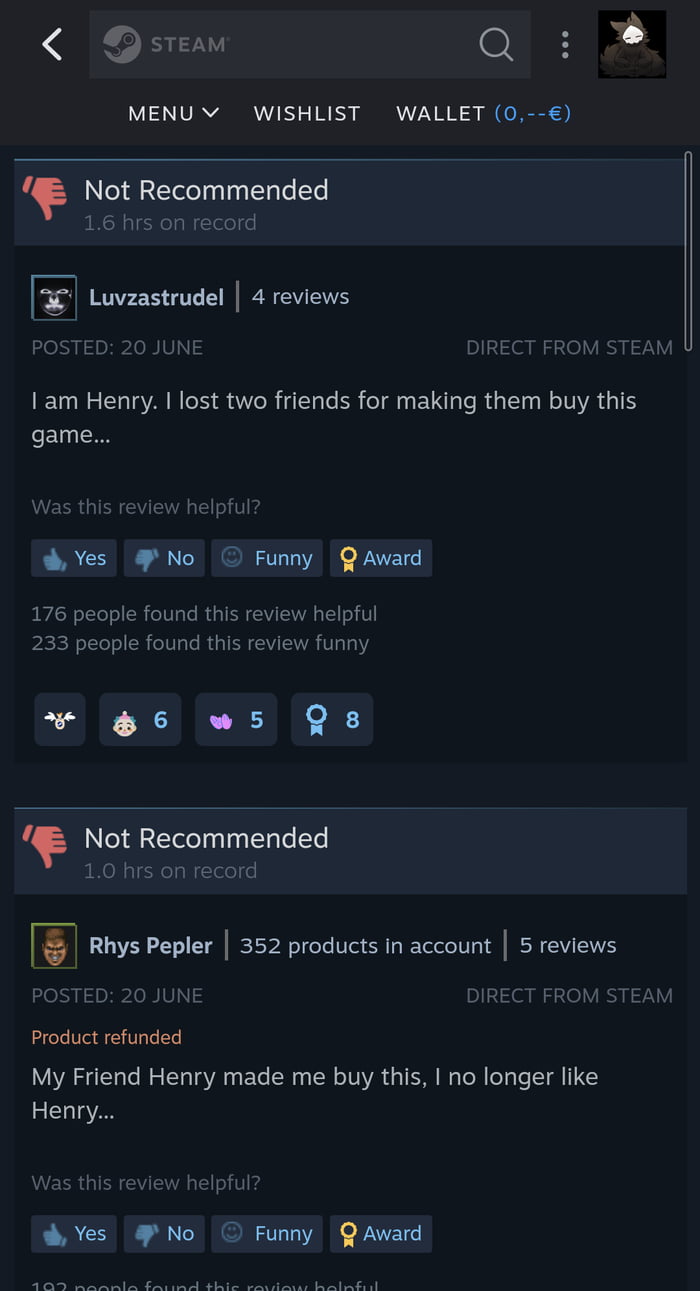This screenshot has width=700, height=1291.
Task: Open the profile avatar in the header
Action: click(632, 44)
